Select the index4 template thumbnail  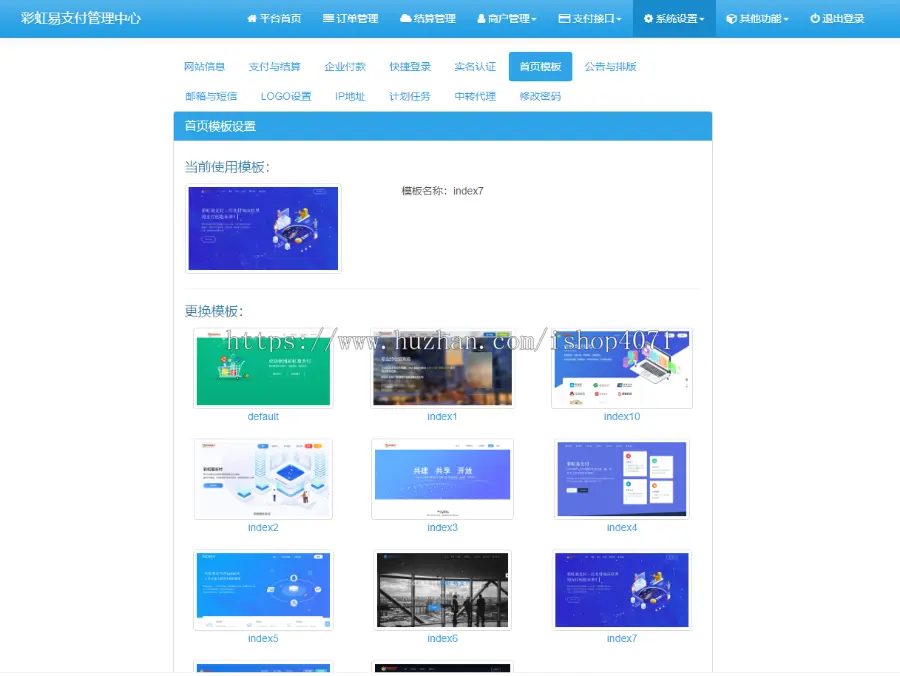(x=622, y=479)
